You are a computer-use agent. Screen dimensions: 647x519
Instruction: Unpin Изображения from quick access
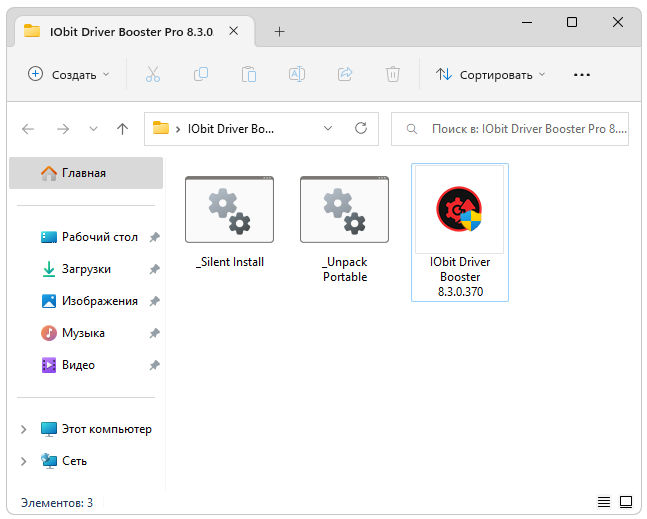(154, 301)
